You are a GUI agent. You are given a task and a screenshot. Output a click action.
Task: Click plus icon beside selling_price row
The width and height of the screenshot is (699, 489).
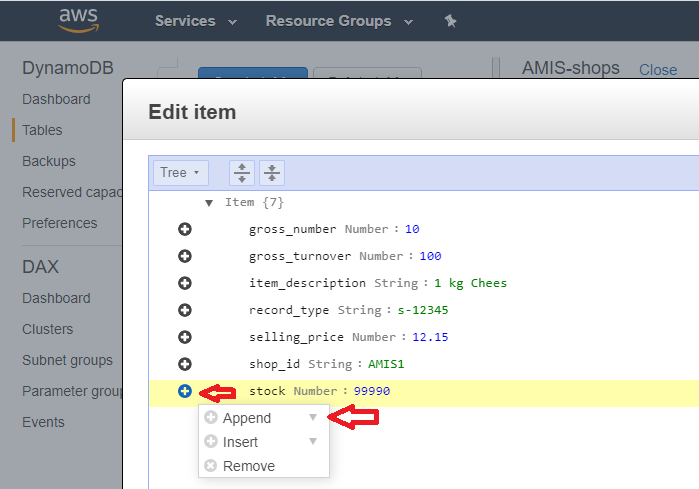tap(184, 337)
